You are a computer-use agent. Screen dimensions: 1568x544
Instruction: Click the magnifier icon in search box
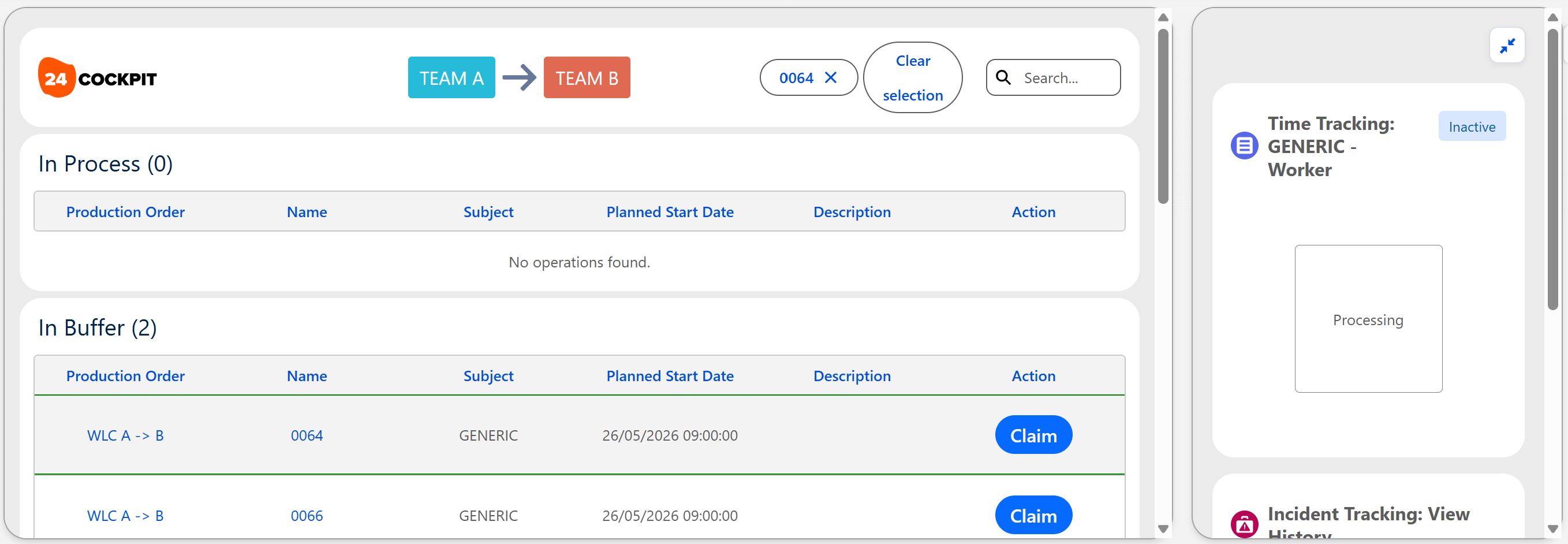pos(1003,77)
